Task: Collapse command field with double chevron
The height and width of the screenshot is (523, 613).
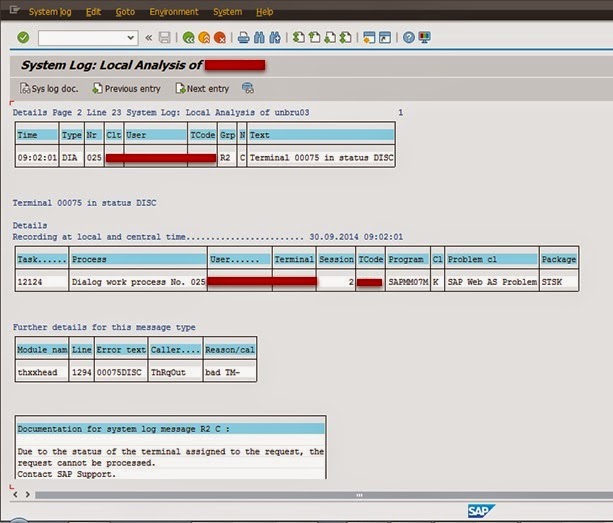Action: click(x=149, y=38)
